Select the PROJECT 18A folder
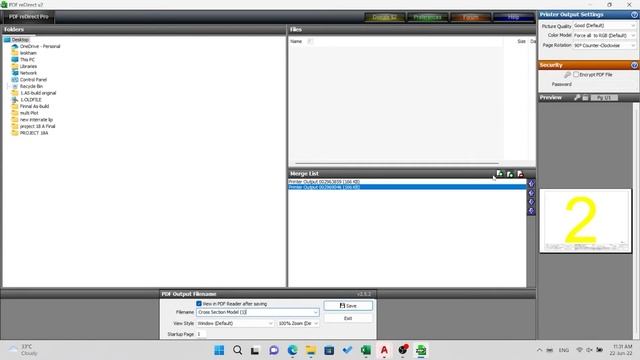Viewport: 640px width, 360px height. [34, 133]
